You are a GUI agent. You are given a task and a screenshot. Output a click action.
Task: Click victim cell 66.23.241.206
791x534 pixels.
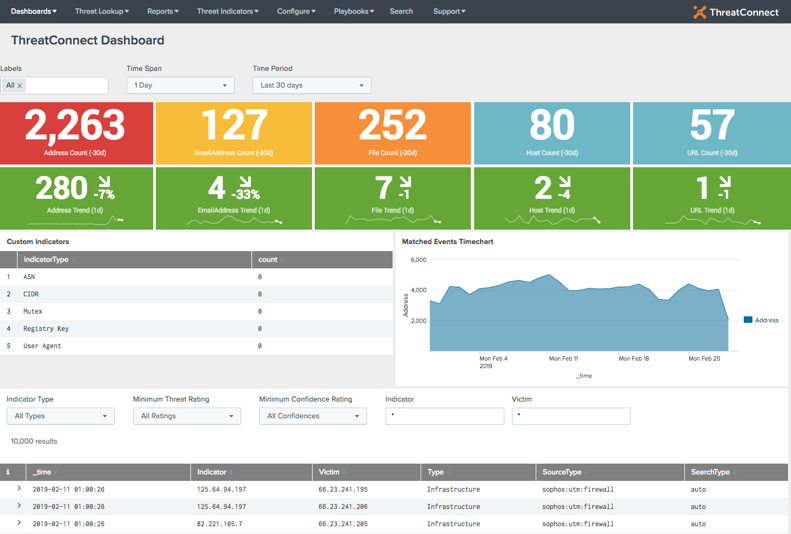click(x=343, y=506)
